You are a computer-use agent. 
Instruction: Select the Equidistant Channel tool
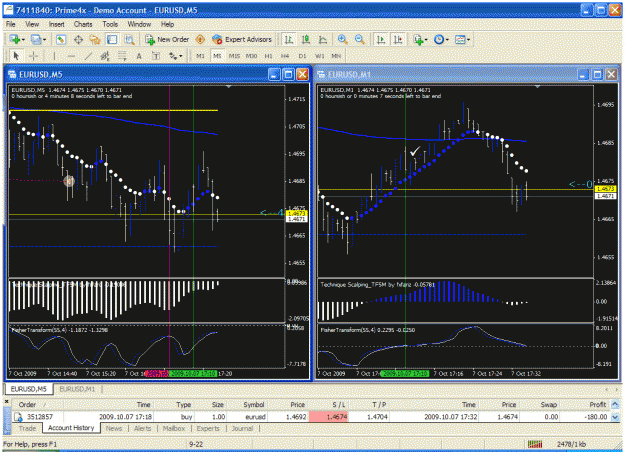(x=105, y=56)
